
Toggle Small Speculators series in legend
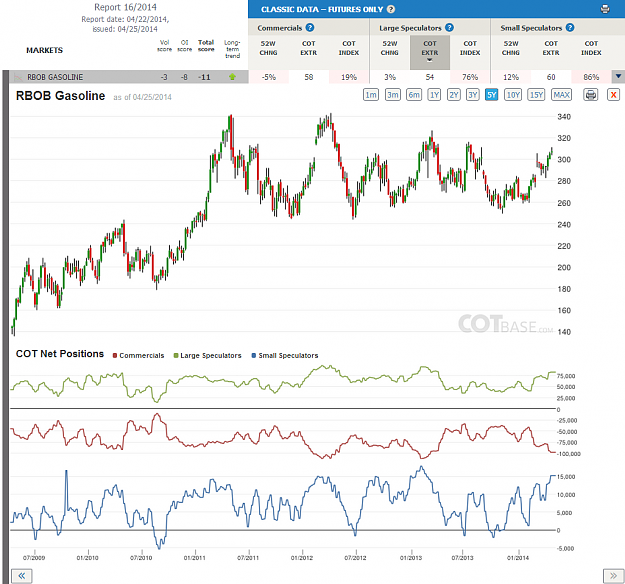[285, 356]
